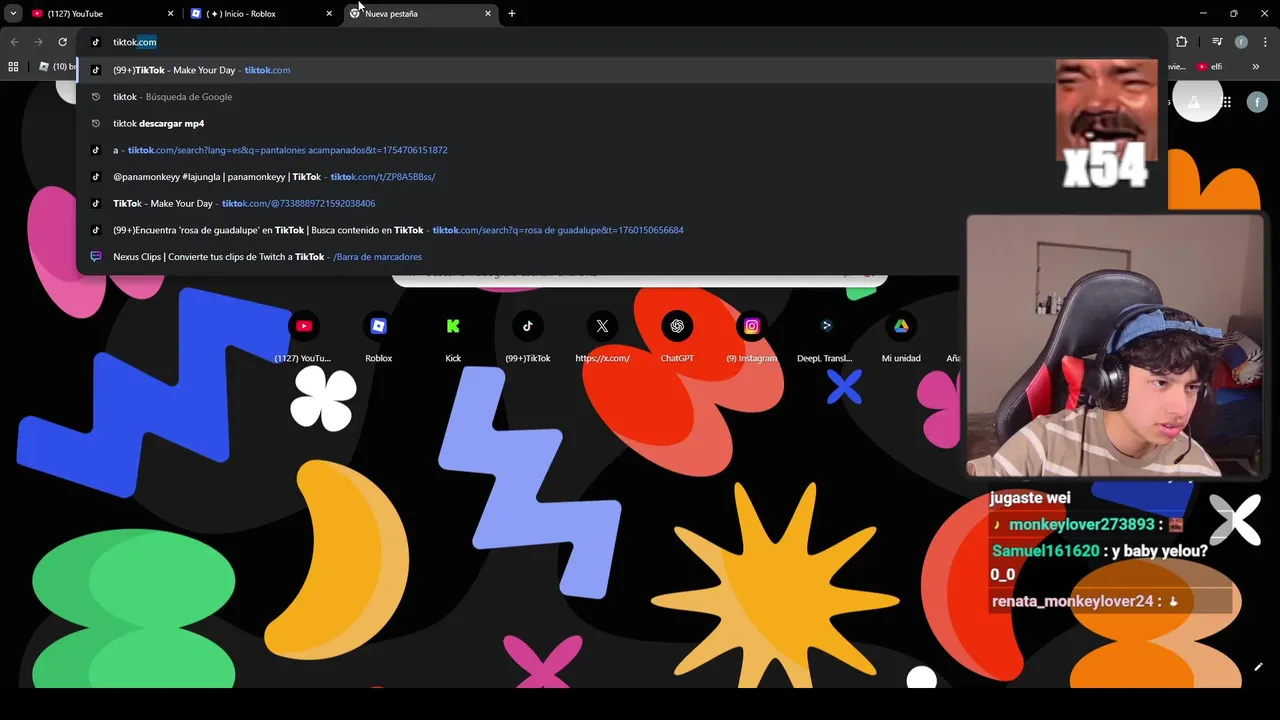Click username monkeylover273893 in chat
1280x720 pixels.
[1082, 524]
